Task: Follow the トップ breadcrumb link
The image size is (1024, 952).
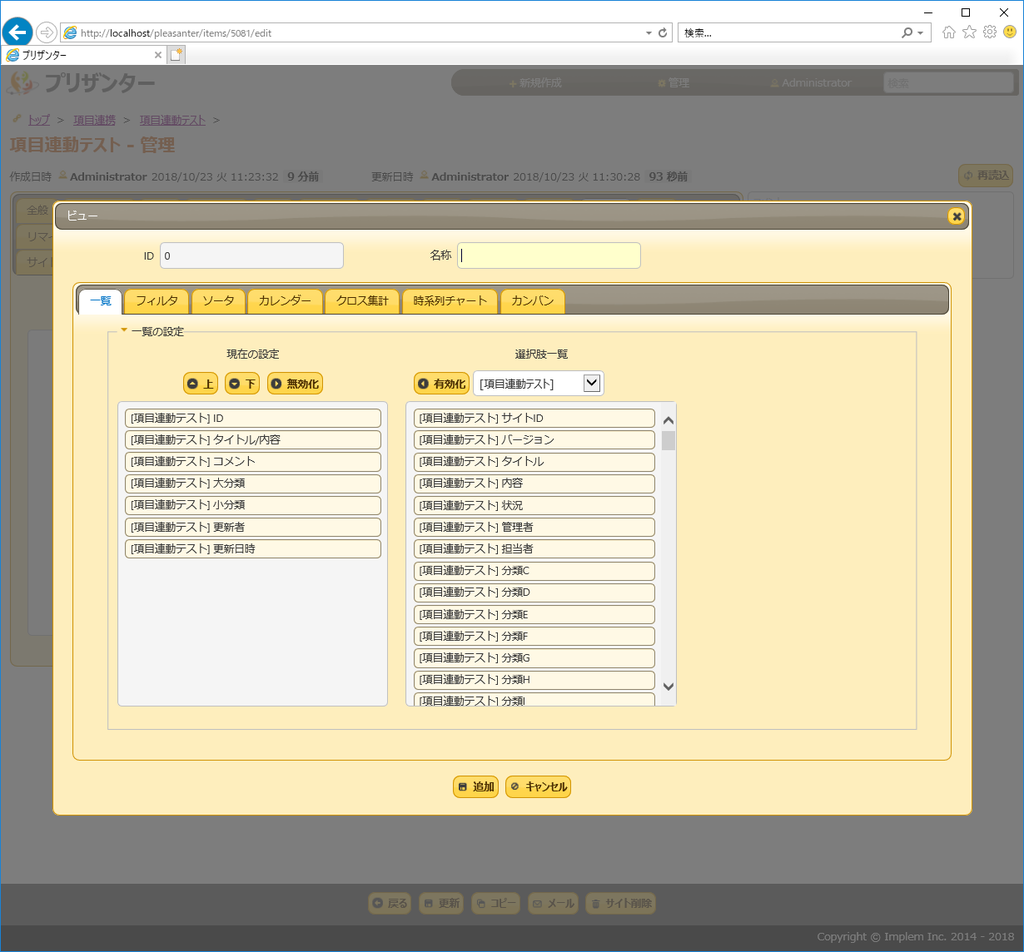Action: click(38, 119)
